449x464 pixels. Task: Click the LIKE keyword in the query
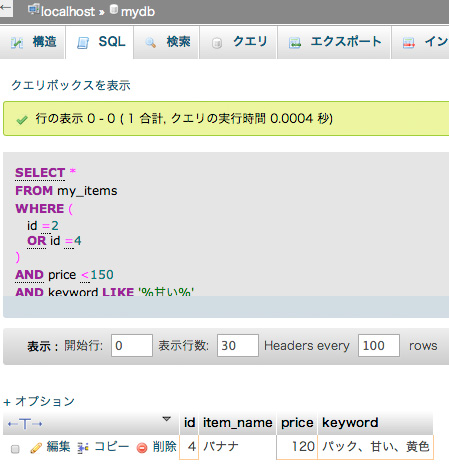point(118,291)
